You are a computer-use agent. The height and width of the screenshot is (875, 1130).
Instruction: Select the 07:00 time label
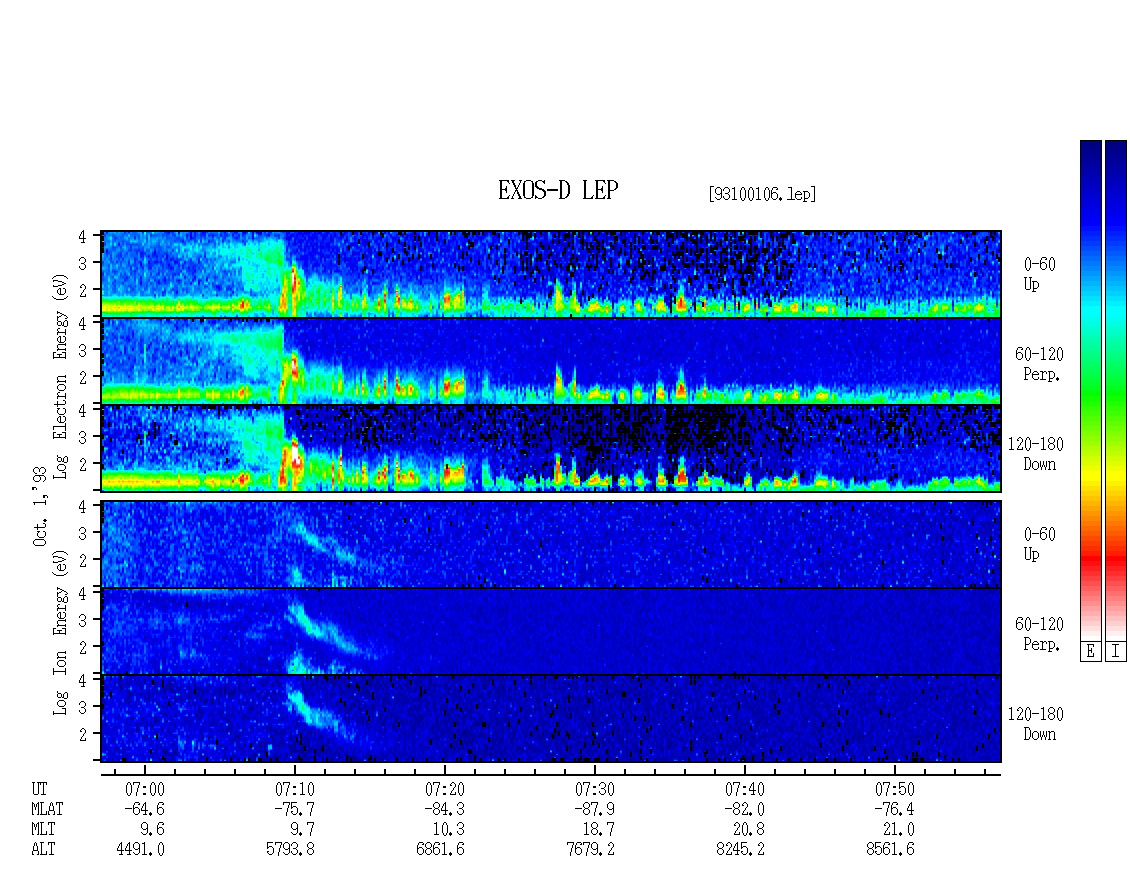click(145, 789)
